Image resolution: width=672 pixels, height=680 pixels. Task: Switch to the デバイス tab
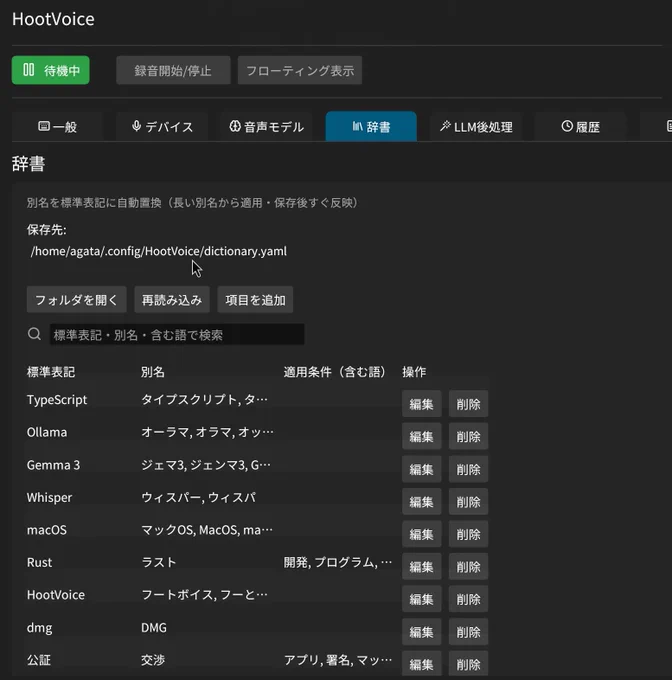tap(162, 127)
